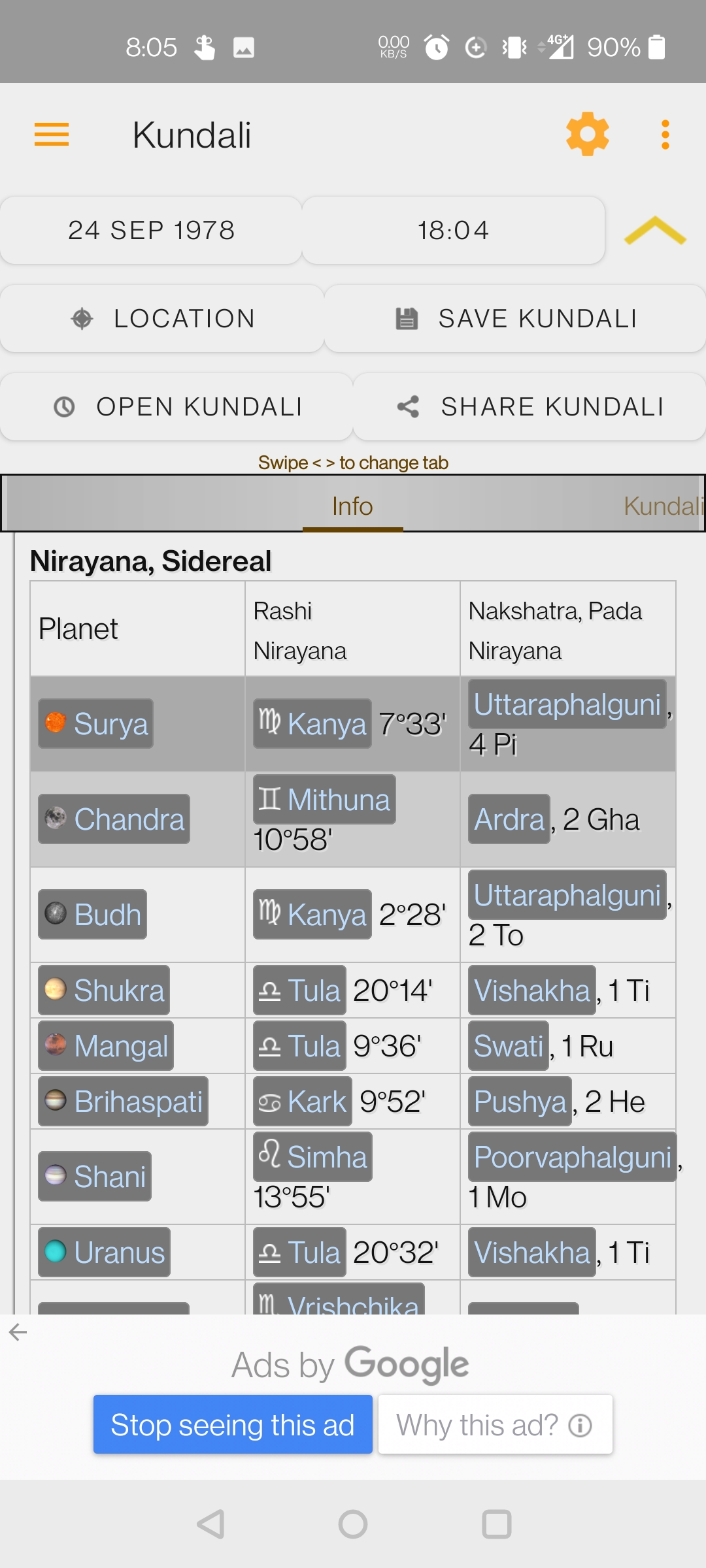Image resolution: width=706 pixels, height=1568 pixels.
Task: Collapse the panel with the yellow chevron
Action: click(x=655, y=231)
